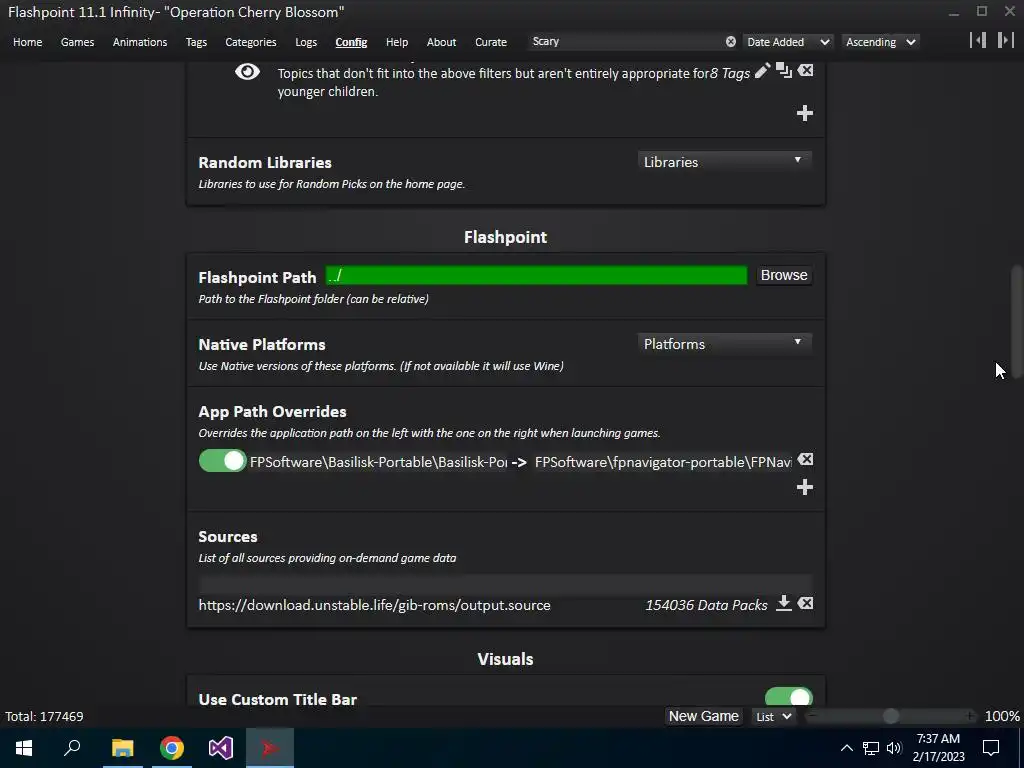Click the fpnavigator-portable override target path
This screenshot has width=1024, height=768.
click(663, 462)
